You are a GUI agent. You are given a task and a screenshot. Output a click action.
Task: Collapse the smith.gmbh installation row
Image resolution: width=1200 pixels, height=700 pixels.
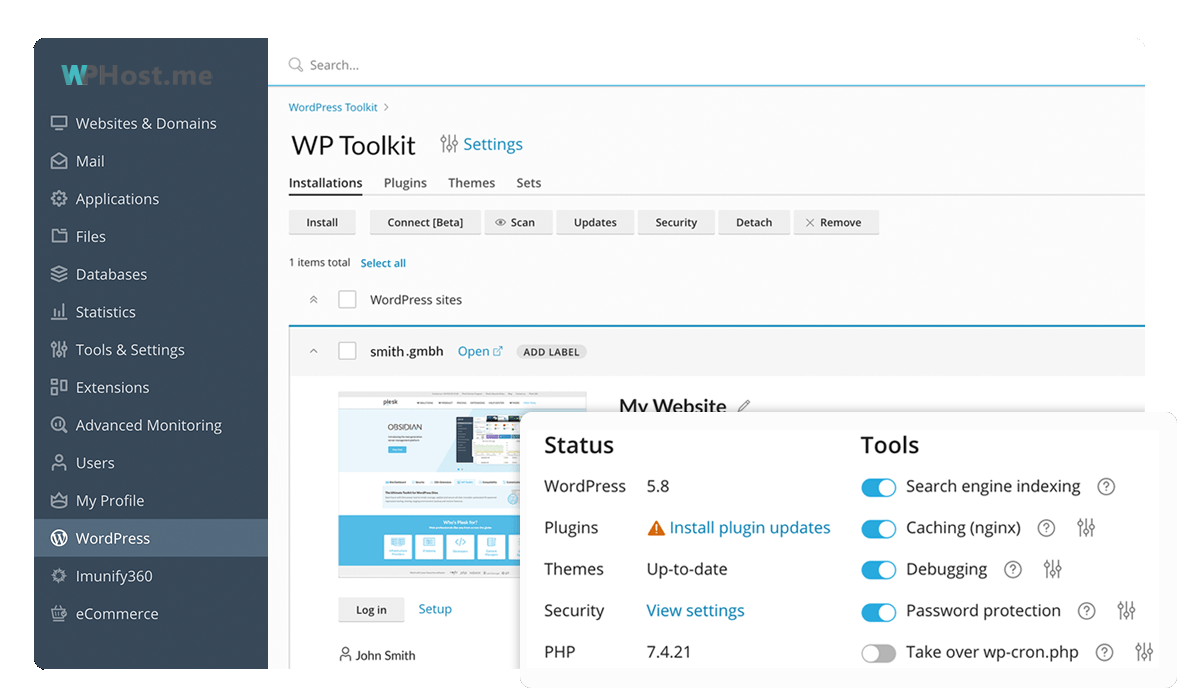[314, 351]
